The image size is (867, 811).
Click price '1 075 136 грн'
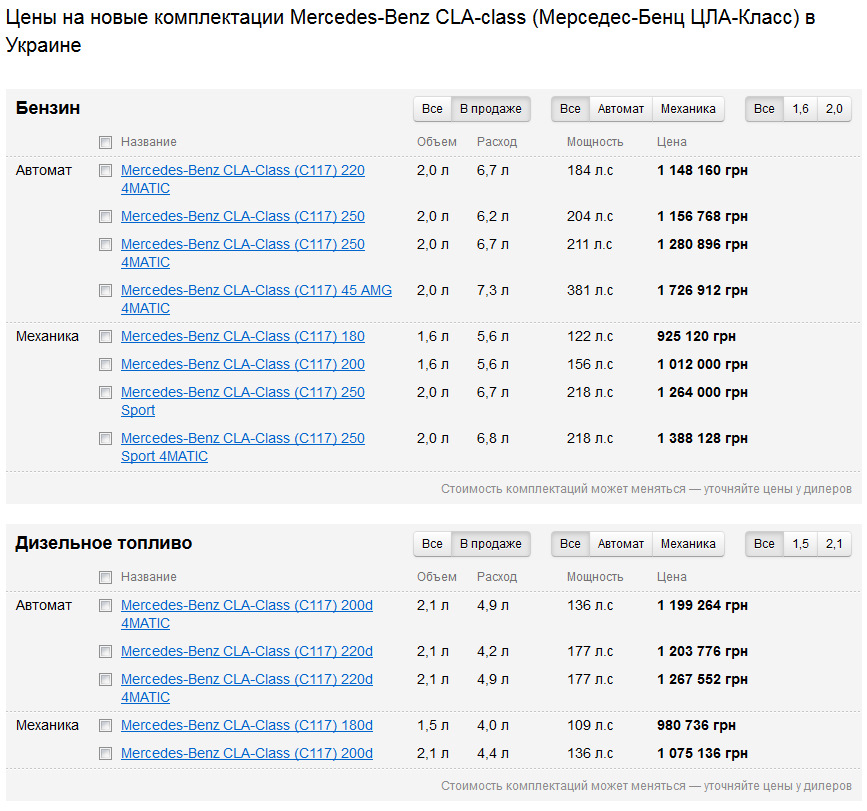coord(702,754)
